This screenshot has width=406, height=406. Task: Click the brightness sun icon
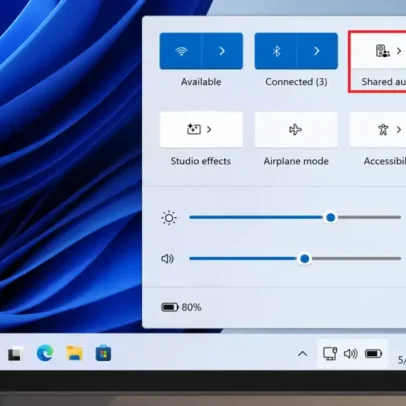click(x=169, y=218)
